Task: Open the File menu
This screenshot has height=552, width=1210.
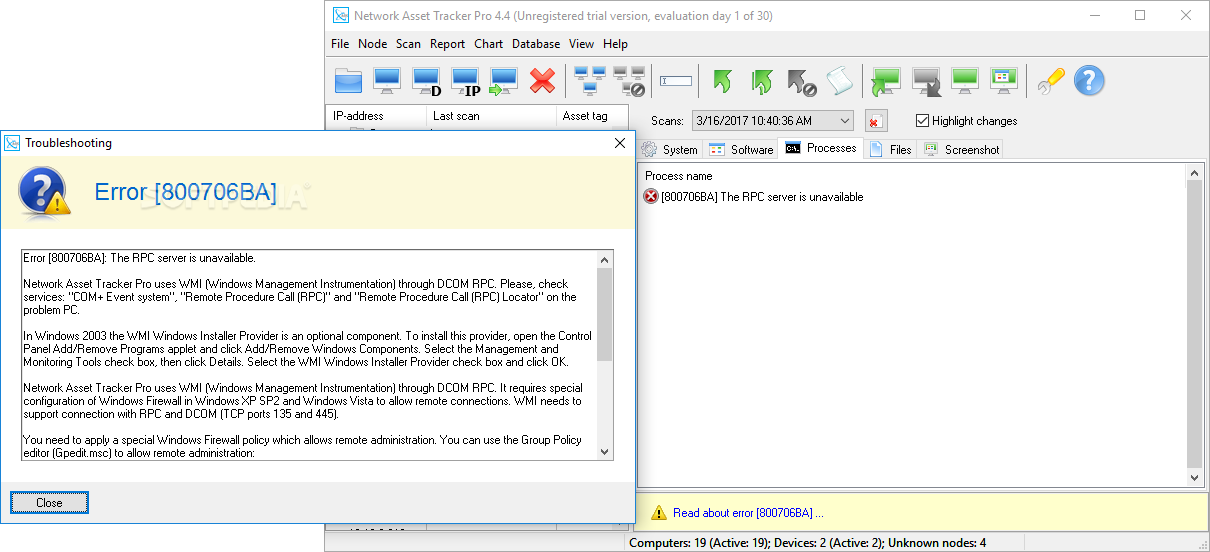Action: click(x=340, y=44)
